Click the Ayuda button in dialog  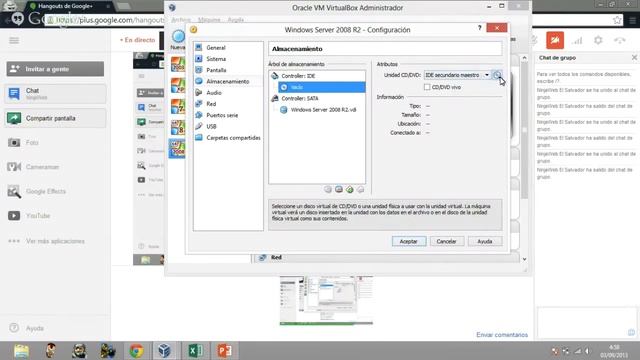click(x=485, y=241)
